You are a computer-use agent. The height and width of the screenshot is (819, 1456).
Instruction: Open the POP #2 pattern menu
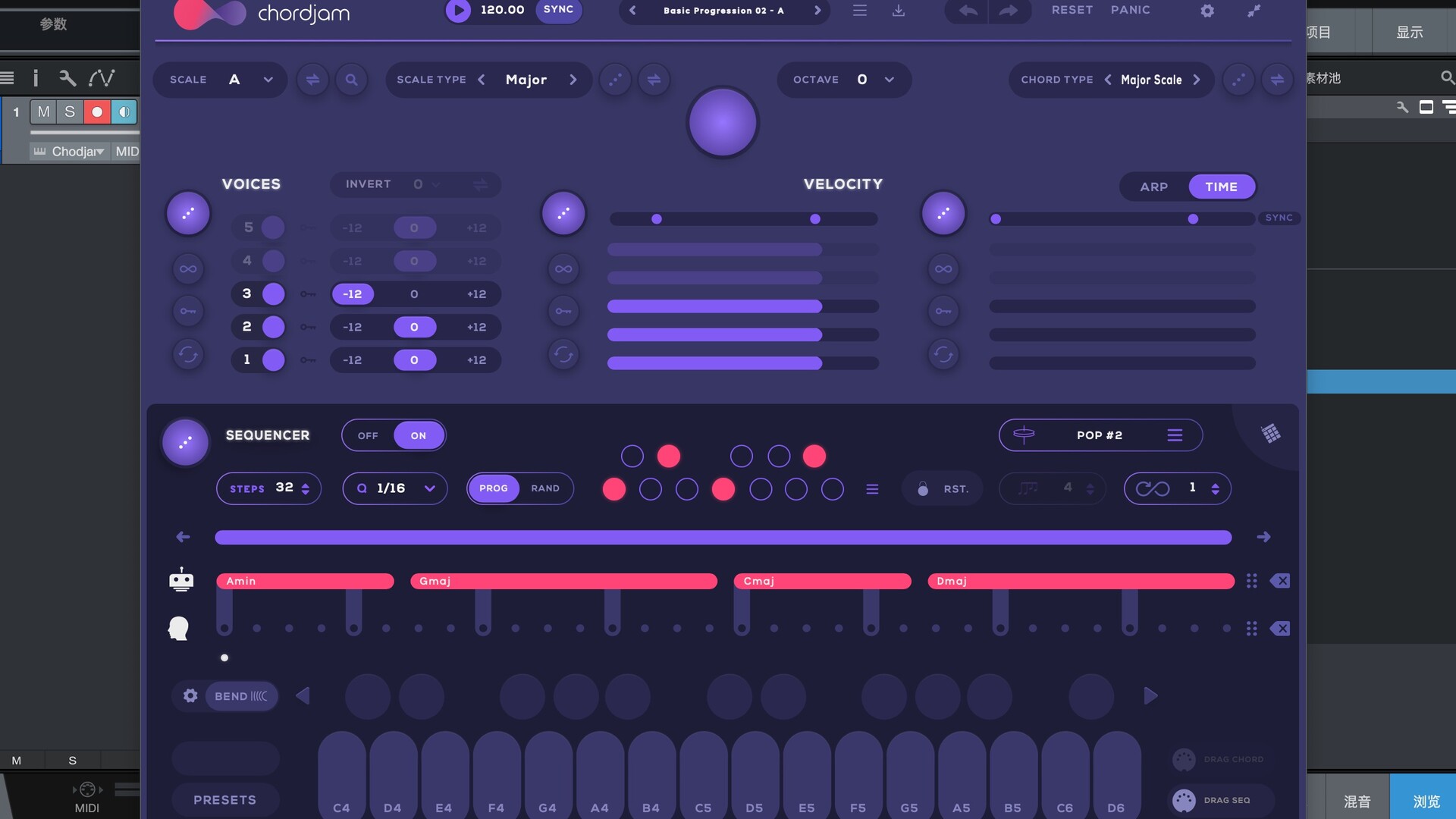click(x=1175, y=435)
